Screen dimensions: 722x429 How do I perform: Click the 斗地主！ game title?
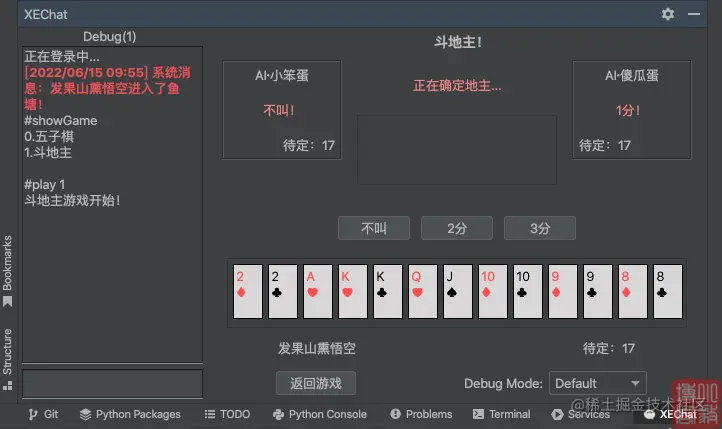(x=458, y=42)
